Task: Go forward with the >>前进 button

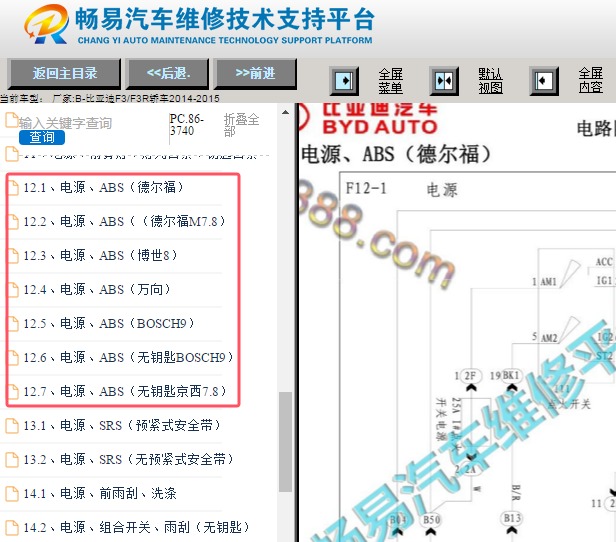Action: click(255, 74)
